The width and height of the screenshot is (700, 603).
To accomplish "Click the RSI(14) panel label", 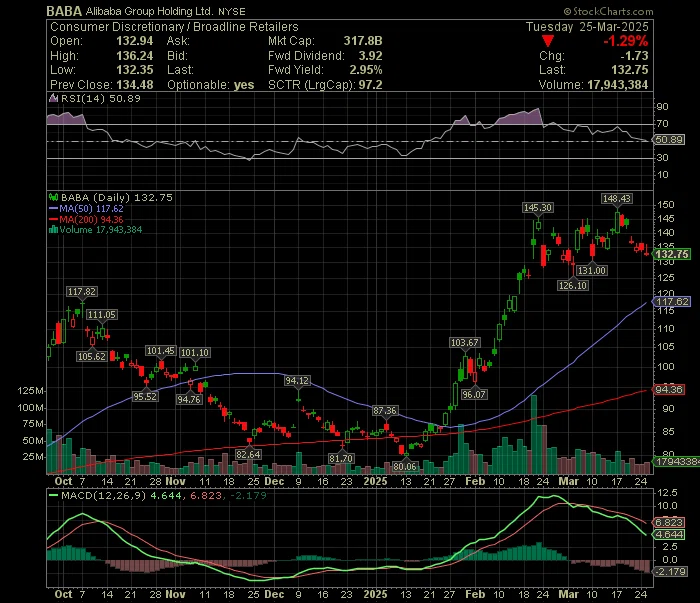I will point(100,98).
